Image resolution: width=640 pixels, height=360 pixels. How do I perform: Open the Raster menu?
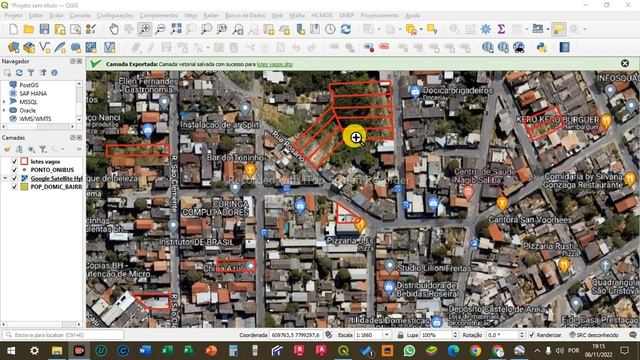click(211, 16)
